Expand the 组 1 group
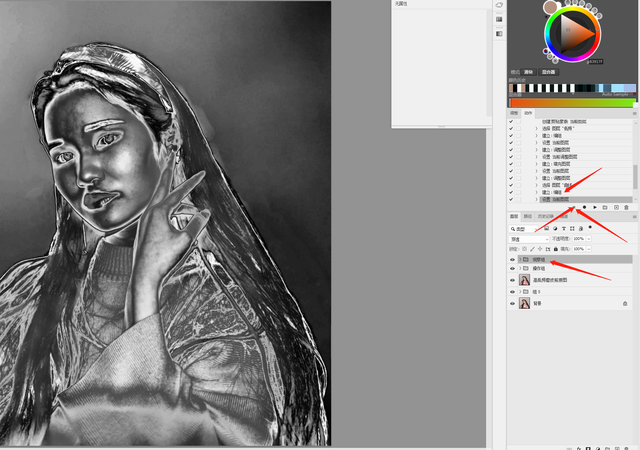Screen dimensions: 640x450 tap(520, 292)
